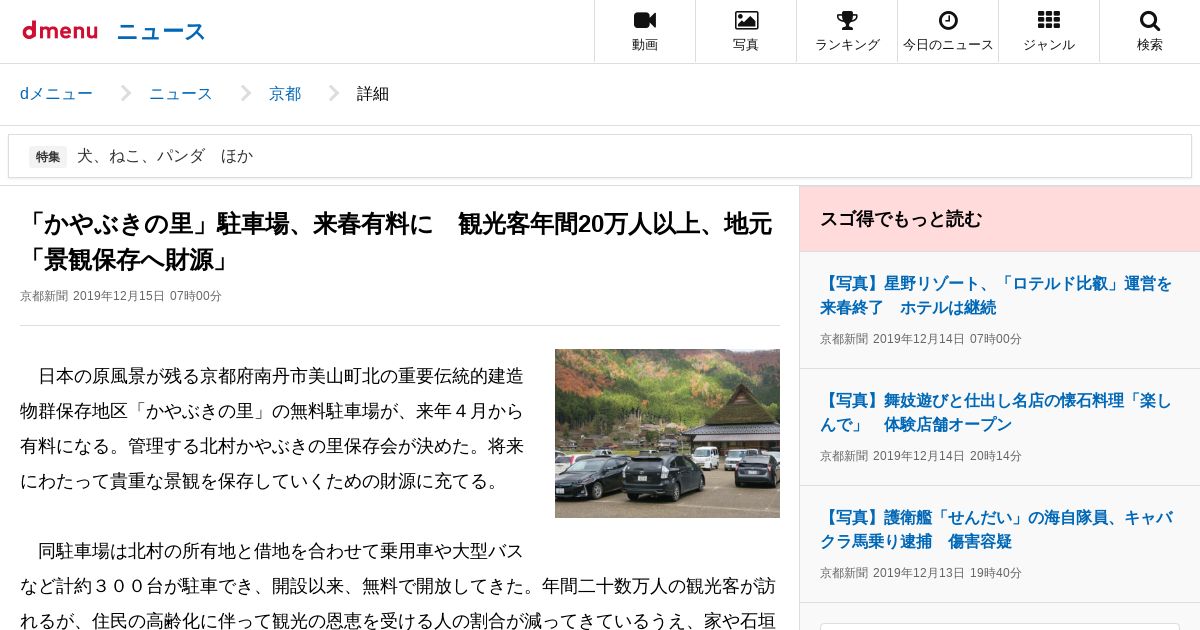Click the スゴ得でもっと読む heading

coord(901,219)
